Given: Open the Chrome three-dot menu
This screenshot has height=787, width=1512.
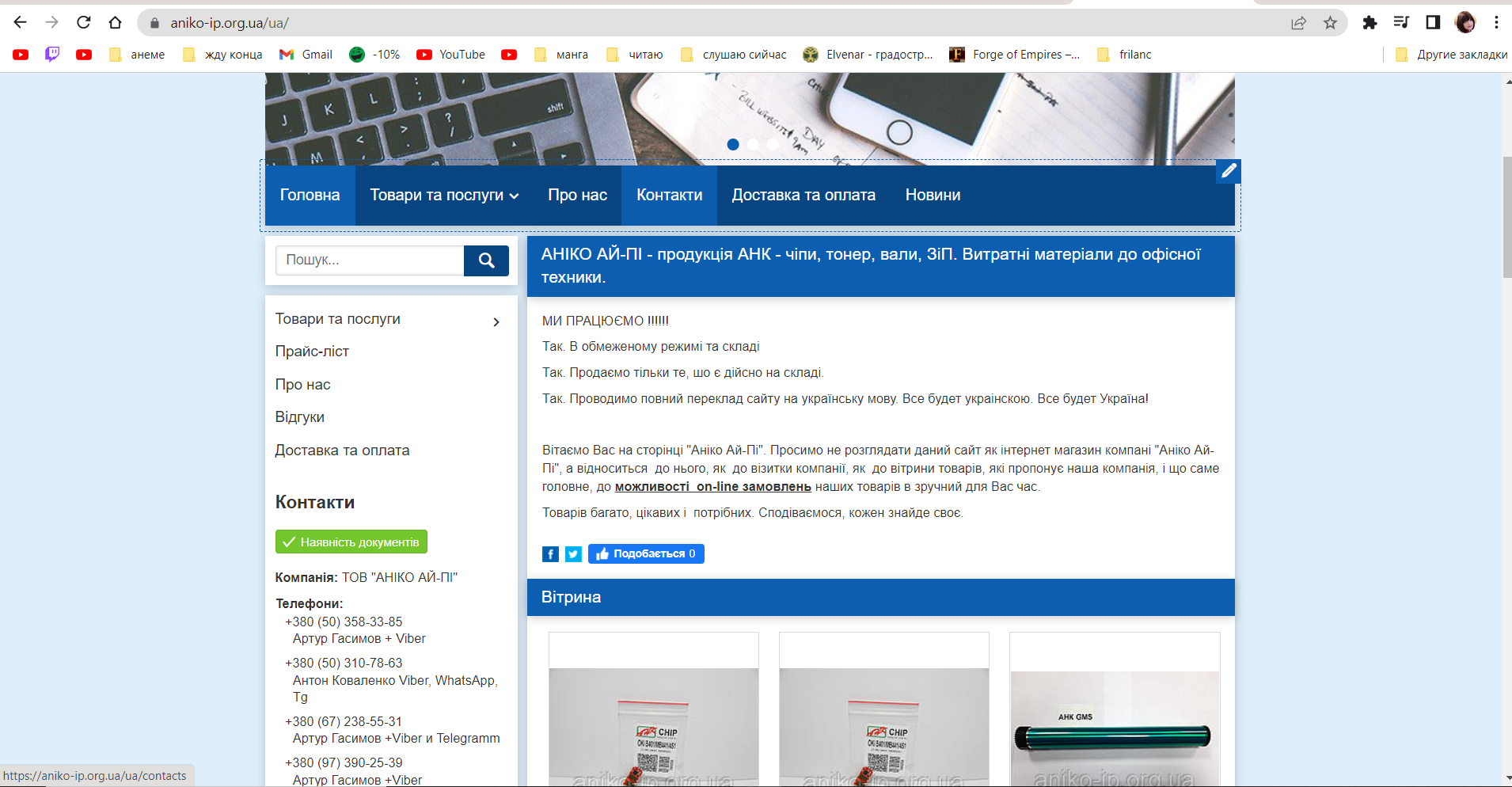Looking at the screenshot, I should [1496, 22].
